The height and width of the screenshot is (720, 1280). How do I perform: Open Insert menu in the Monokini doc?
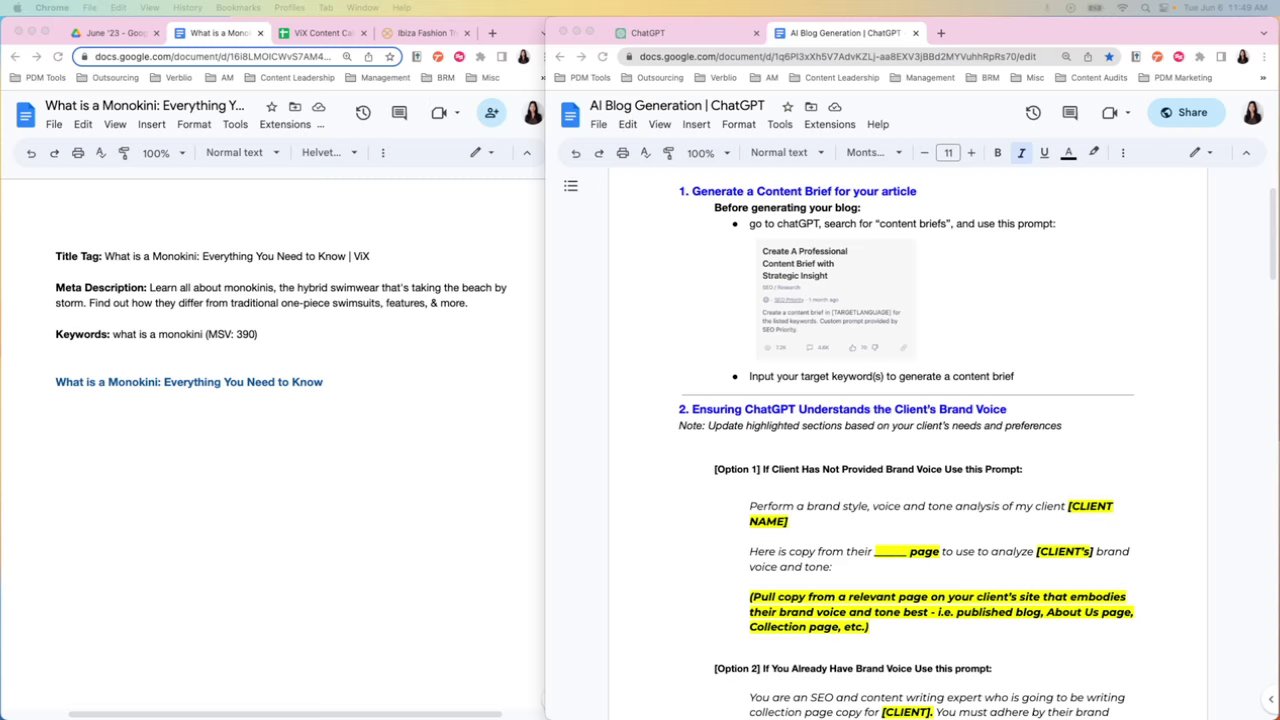click(152, 125)
